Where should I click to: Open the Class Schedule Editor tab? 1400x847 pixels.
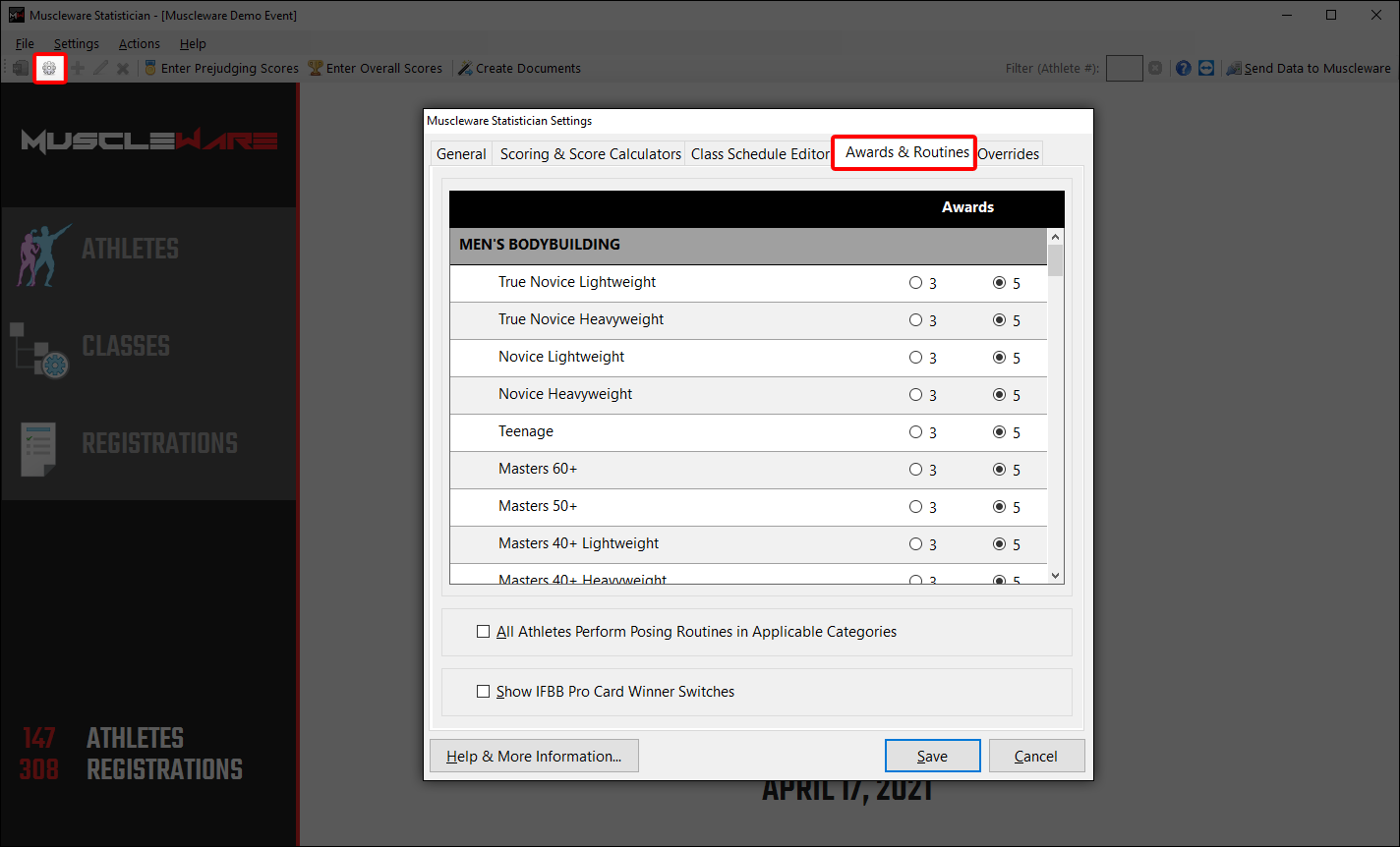tap(760, 154)
